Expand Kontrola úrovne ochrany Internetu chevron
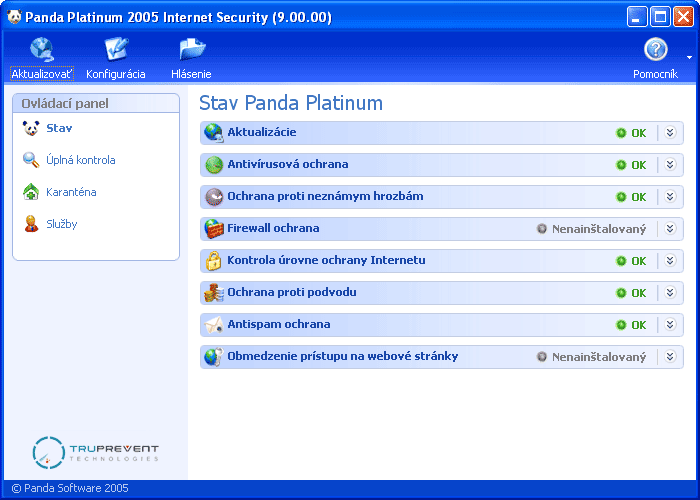Screen dimensions: 700x500 click(670, 261)
